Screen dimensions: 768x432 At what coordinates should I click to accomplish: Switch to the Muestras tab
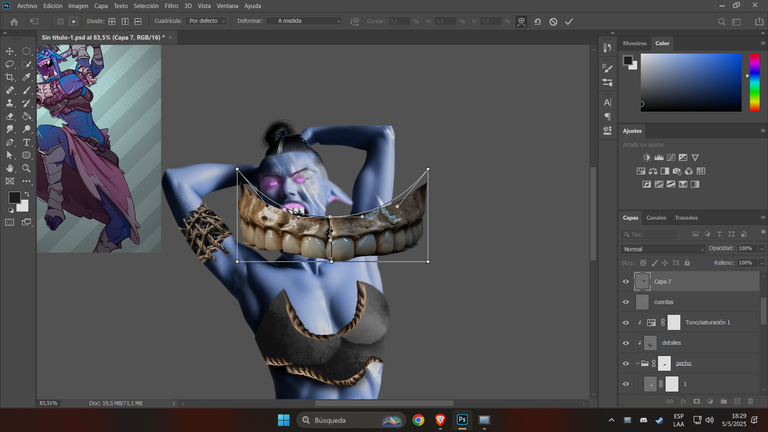click(x=635, y=43)
